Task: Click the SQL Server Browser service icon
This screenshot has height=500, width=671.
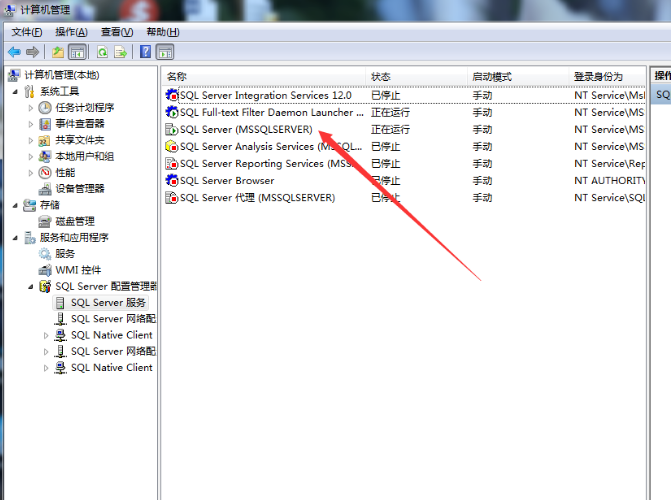Action: tap(172, 181)
